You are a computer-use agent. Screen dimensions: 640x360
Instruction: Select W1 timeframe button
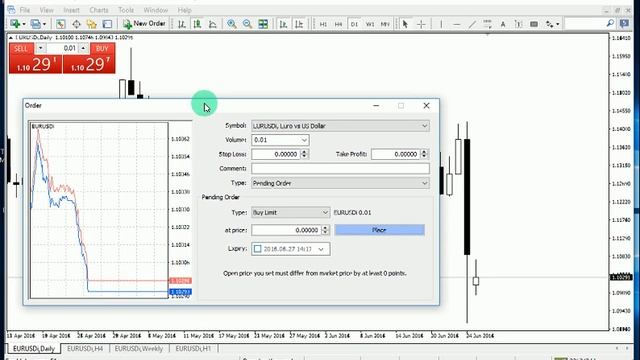coord(369,24)
